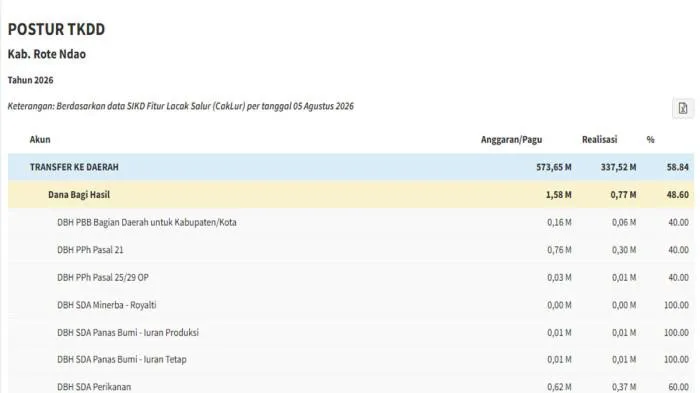The height and width of the screenshot is (393, 700).
Task: Select the TRANSFER KE DAERAH row label
Action: pos(74,167)
